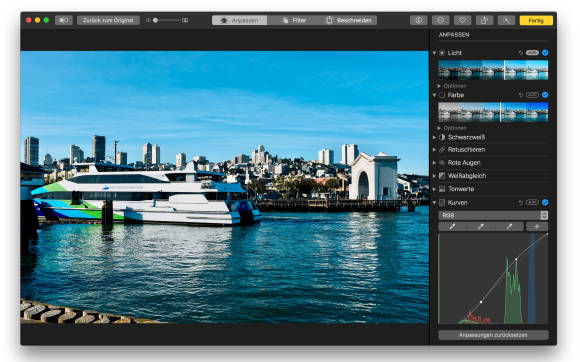Click the Kurven grid icon
Image resolution: width=580 pixels, height=362 pixels.
(x=442, y=203)
